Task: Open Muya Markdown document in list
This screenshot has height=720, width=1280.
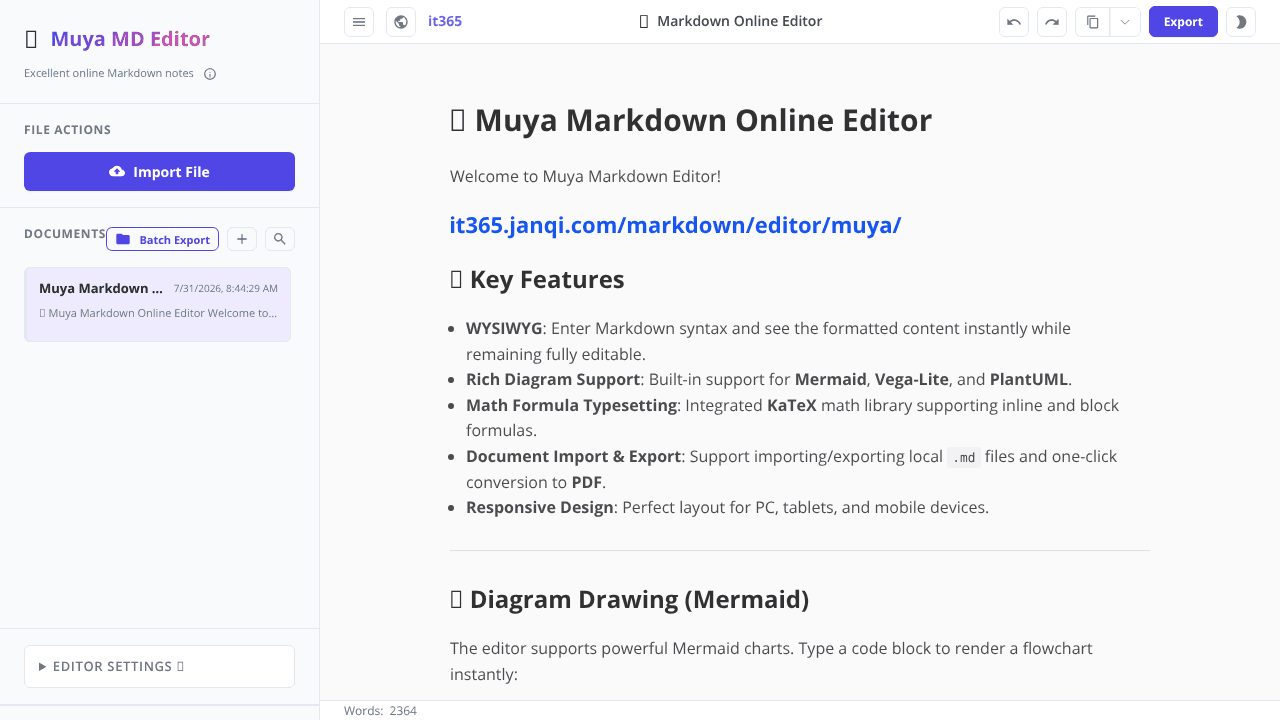Action: tap(158, 304)
